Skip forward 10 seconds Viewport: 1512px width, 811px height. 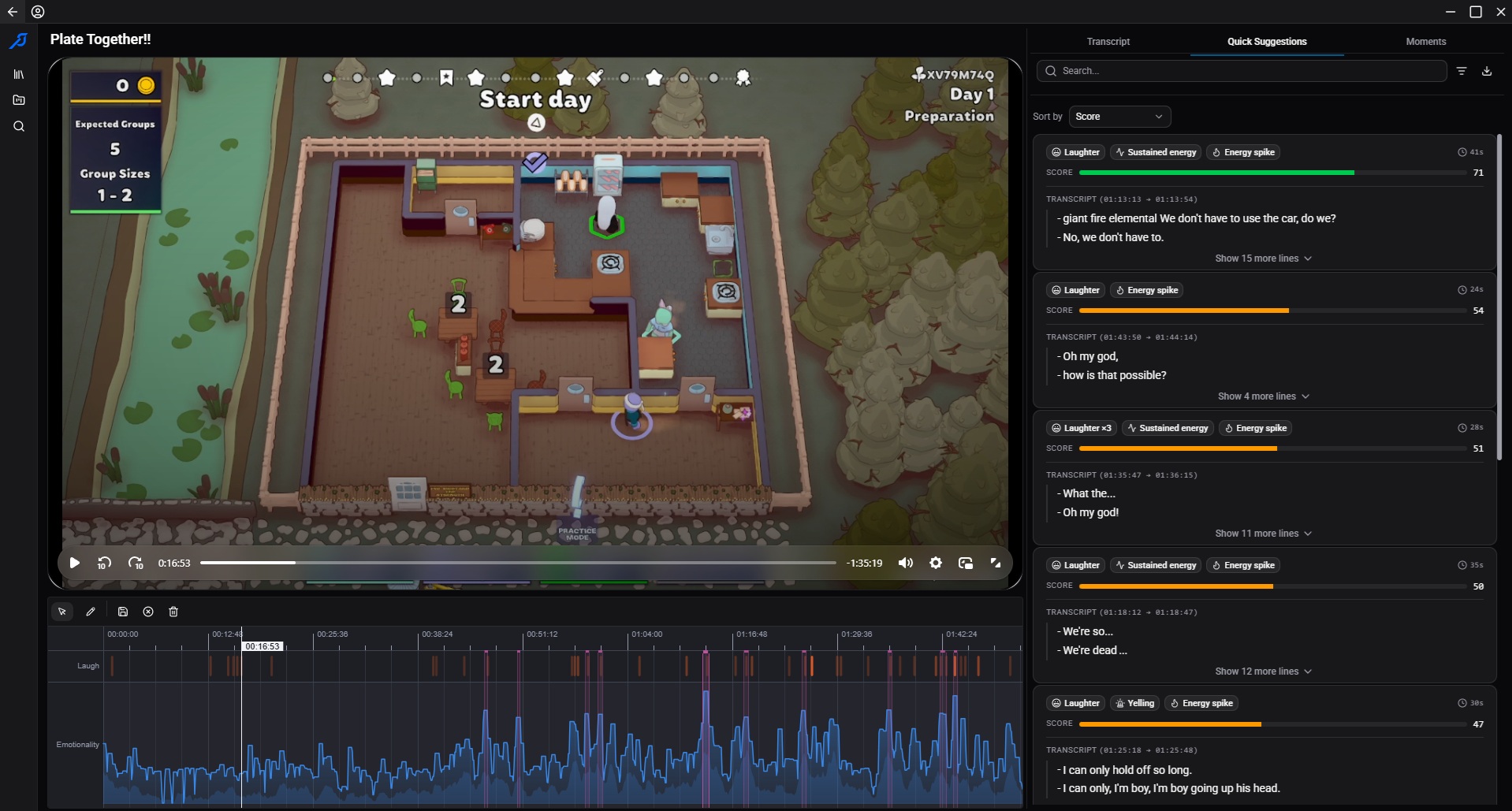coord(136,563)
